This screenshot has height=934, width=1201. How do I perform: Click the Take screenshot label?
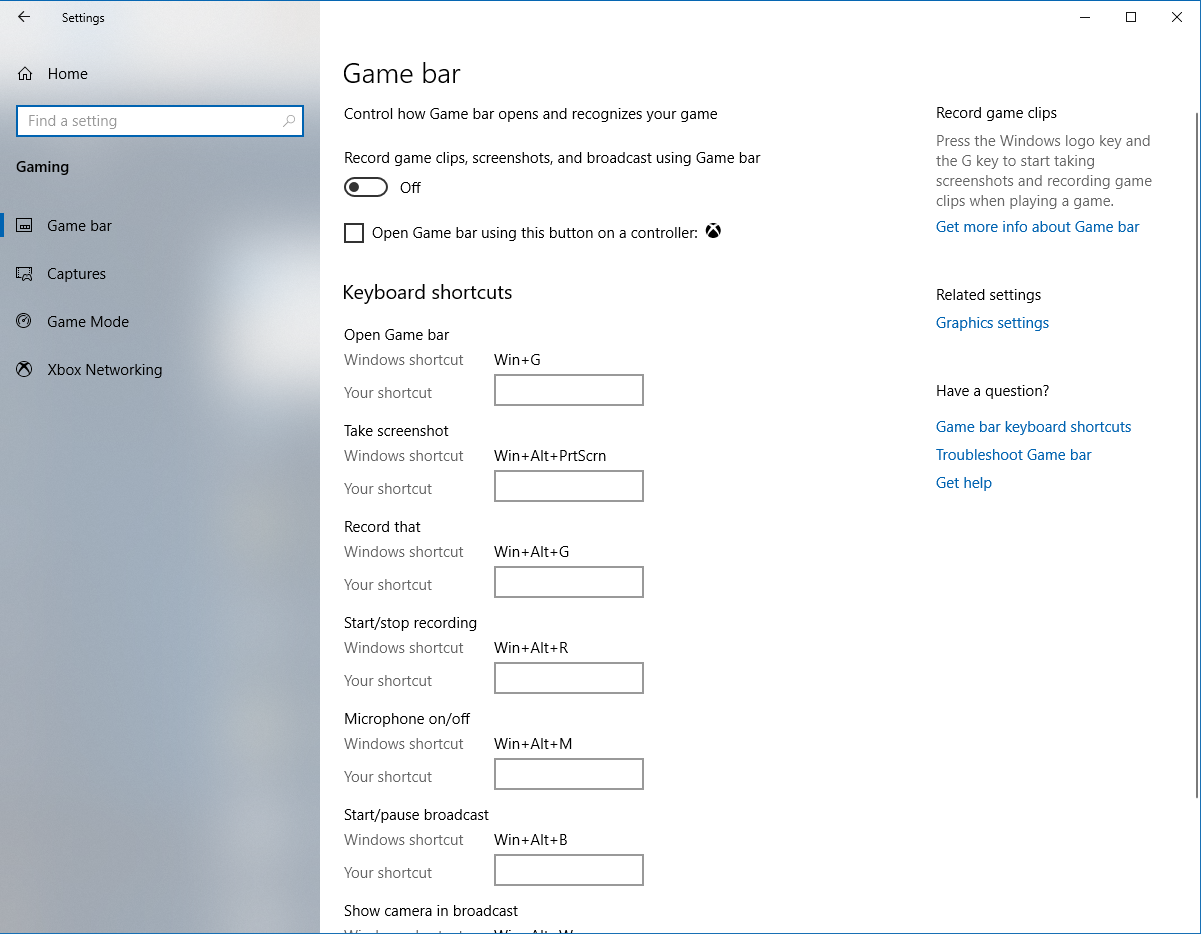(x=396, y=431)
